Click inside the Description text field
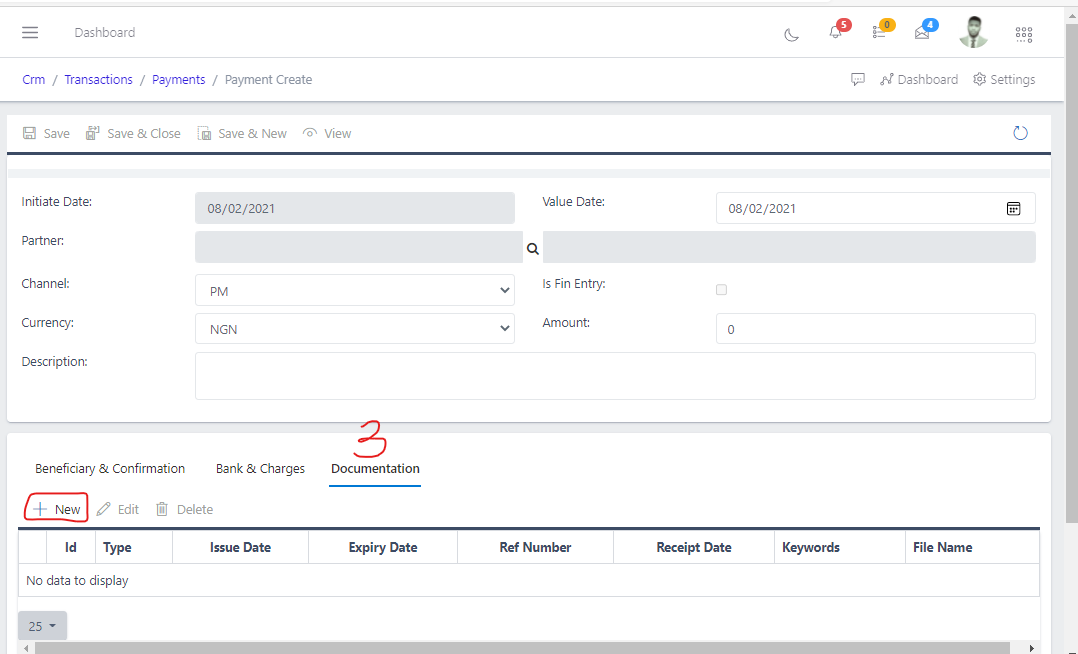The image size is (1078, 654). tap(615, 375)
